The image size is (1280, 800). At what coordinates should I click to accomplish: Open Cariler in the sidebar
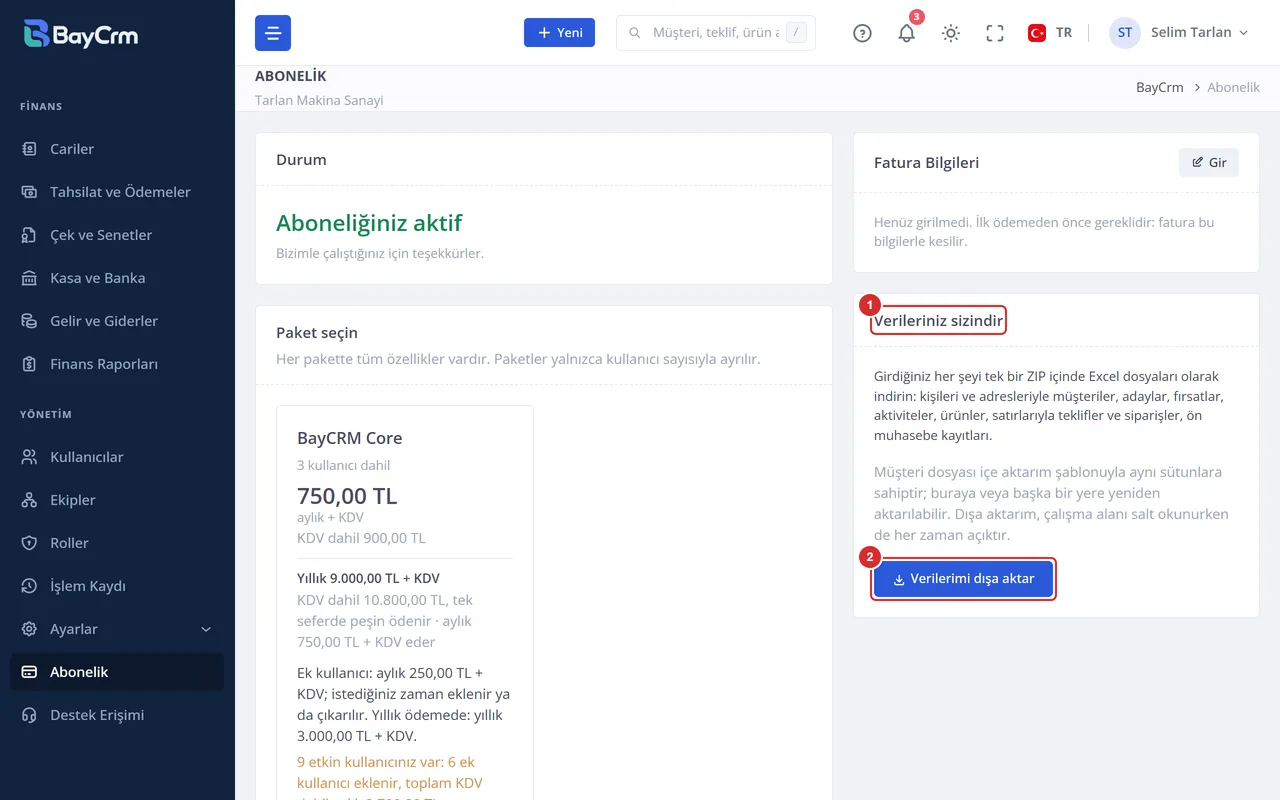[117, 149]
